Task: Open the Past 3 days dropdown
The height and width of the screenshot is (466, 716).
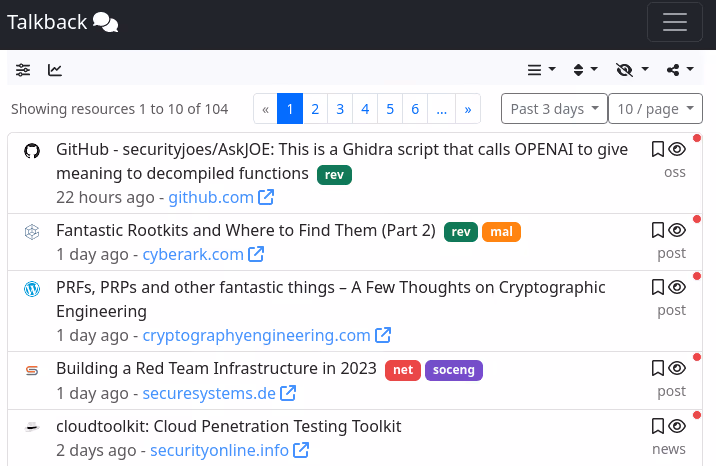Action: 554,109
